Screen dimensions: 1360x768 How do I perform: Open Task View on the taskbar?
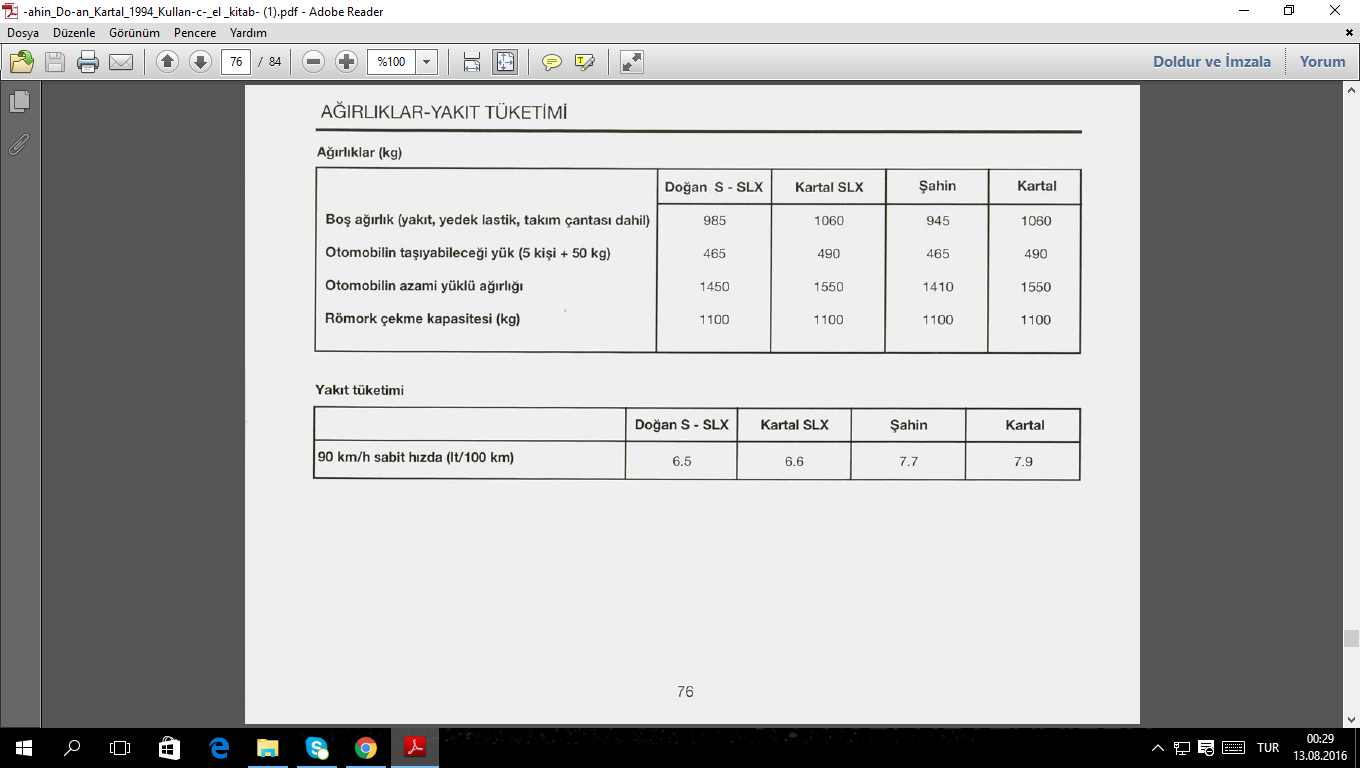coord(120,747)
